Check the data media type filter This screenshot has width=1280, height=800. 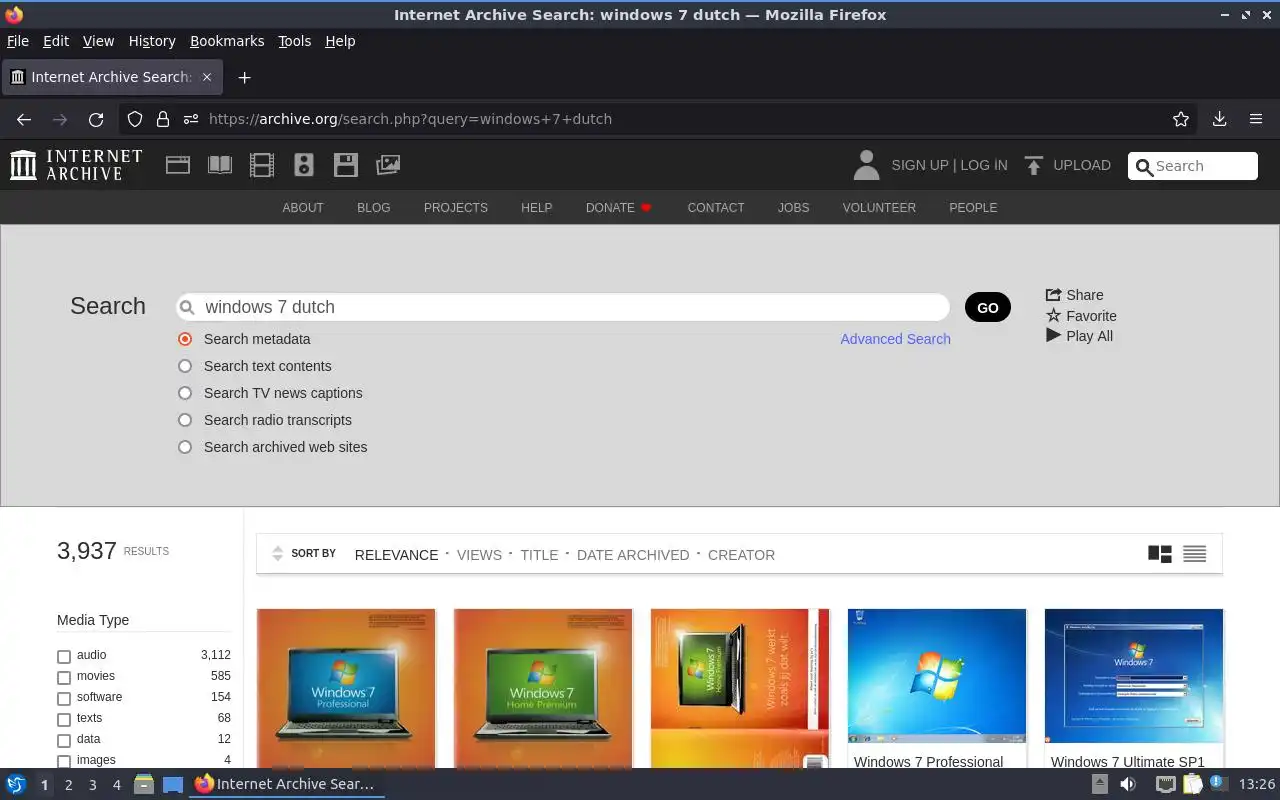[64, 741]
